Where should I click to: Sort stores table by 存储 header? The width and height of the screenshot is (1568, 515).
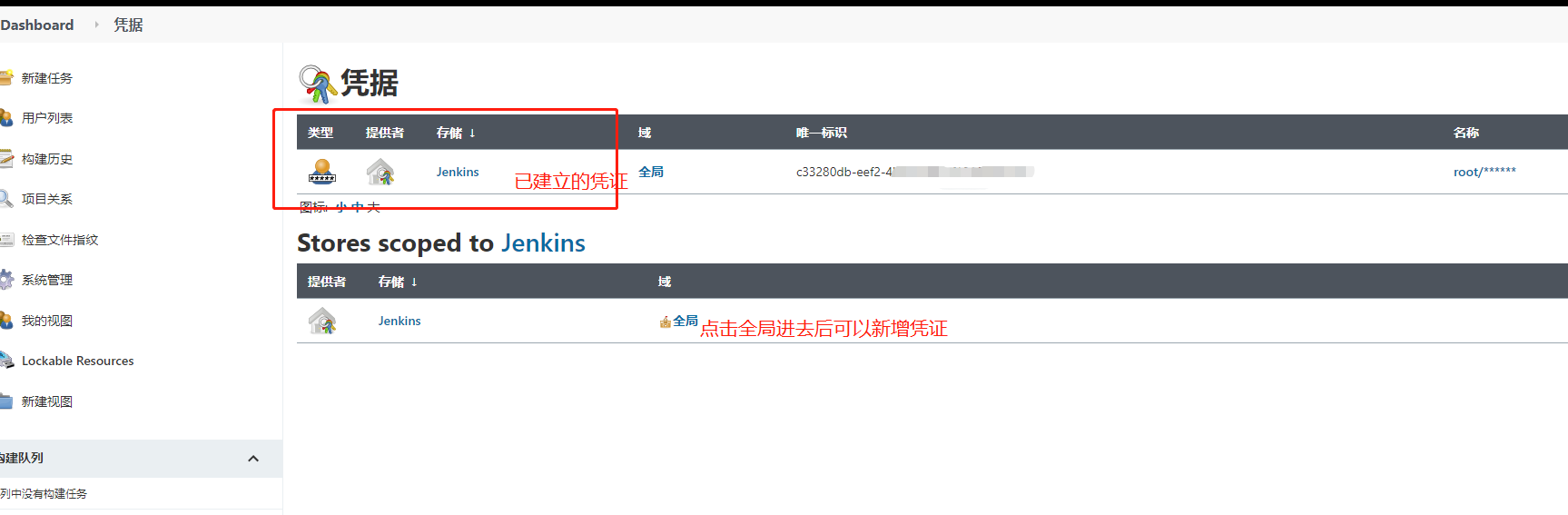point(398,282)
